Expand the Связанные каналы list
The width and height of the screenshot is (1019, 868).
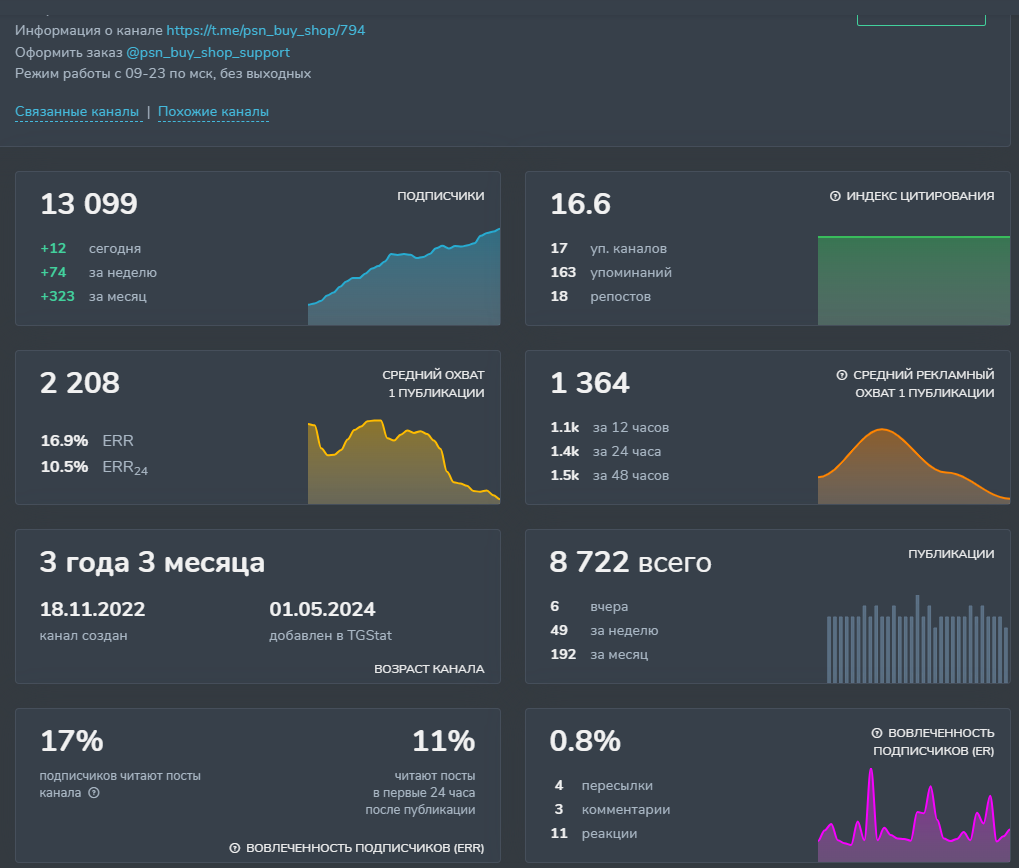click(x=77, y=112)
